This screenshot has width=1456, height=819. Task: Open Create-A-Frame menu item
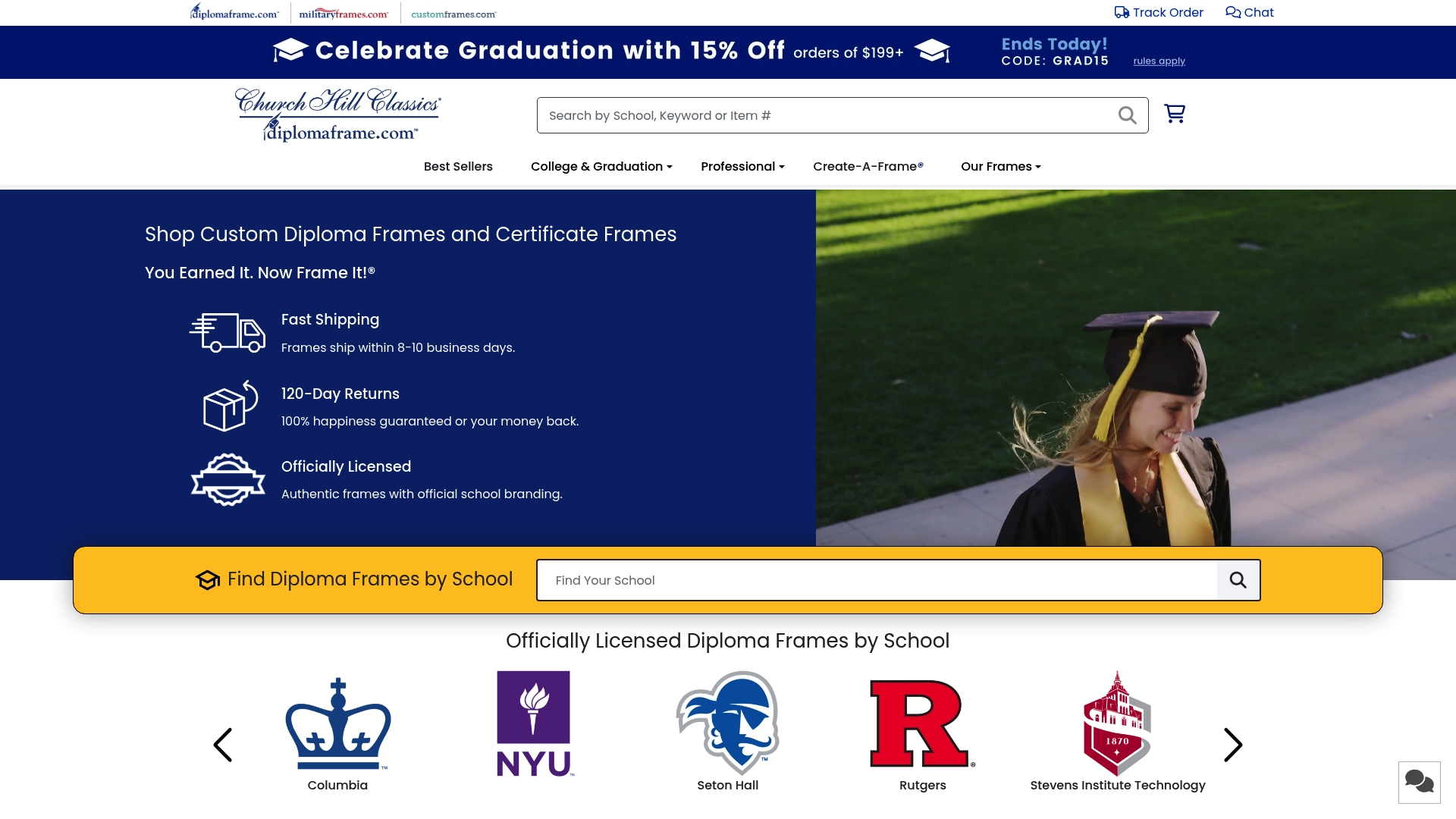pos(868,167)
